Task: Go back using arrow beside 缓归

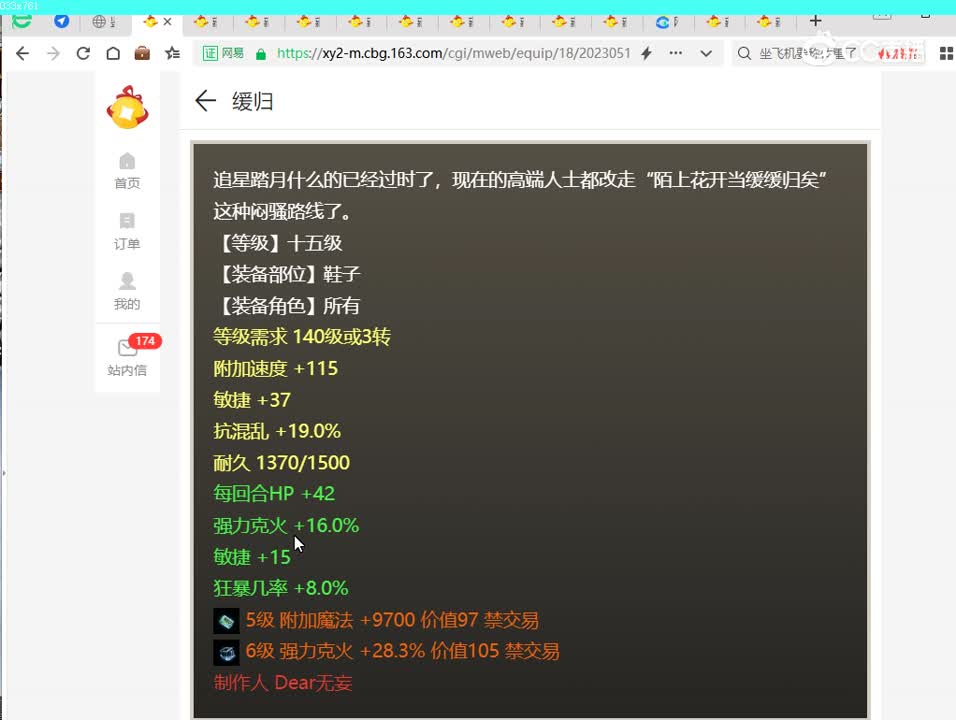Action: point(205,101)
